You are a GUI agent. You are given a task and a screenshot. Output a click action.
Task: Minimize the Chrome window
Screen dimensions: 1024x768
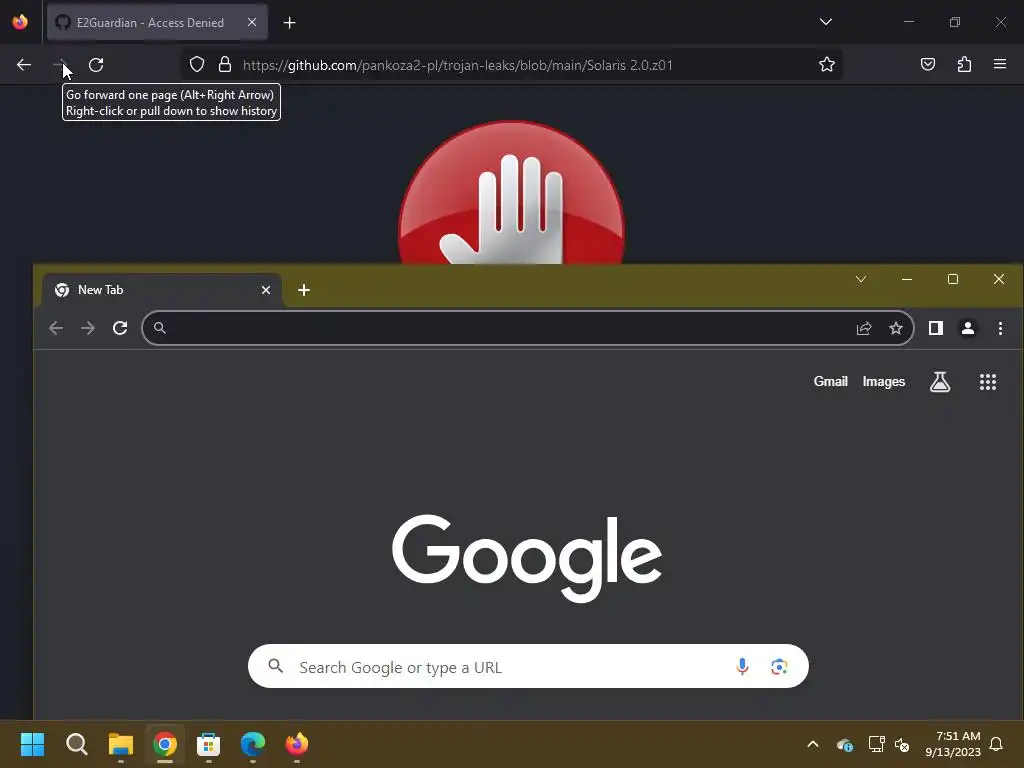906,280
